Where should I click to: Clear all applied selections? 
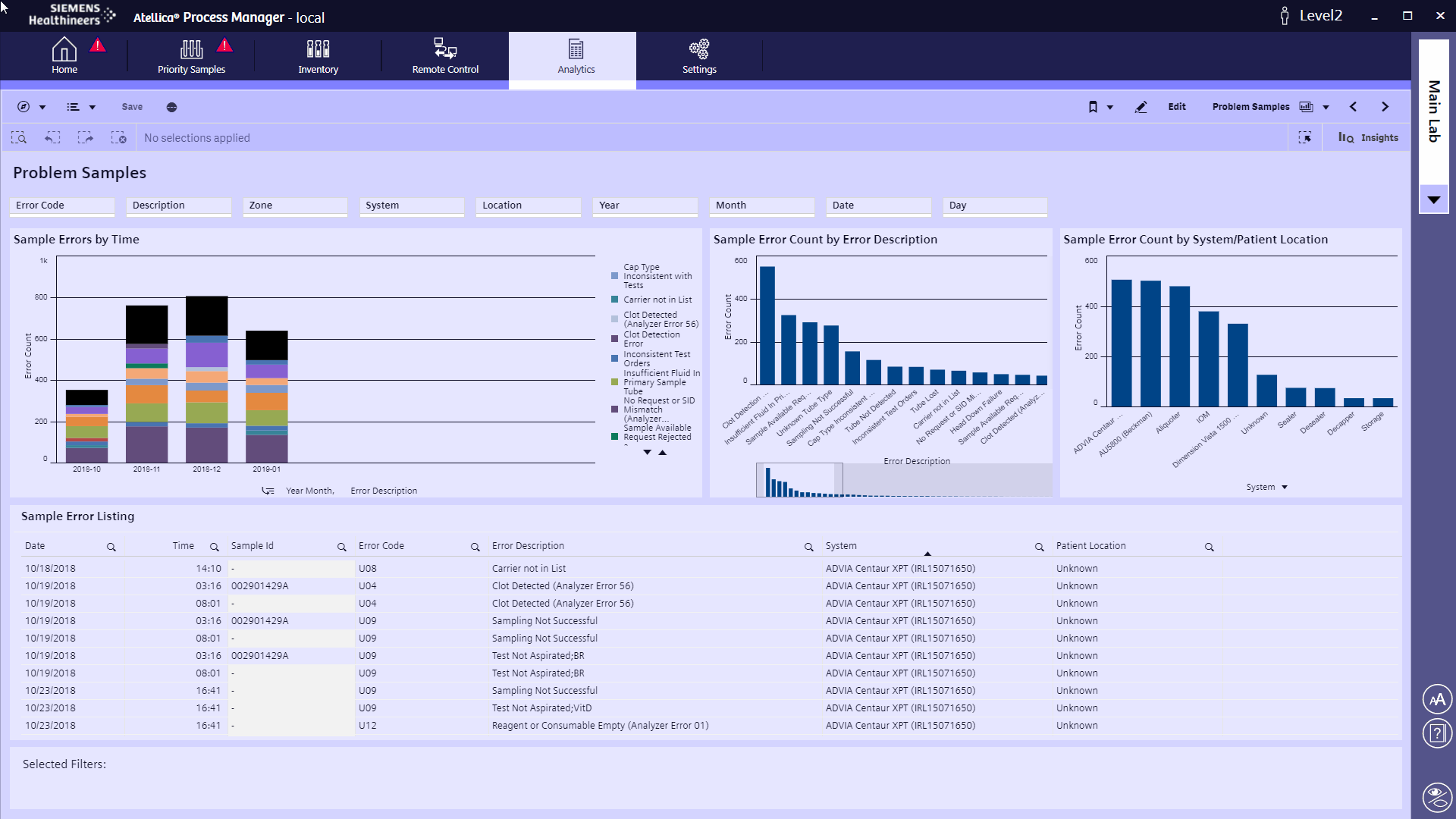point(119,137)
